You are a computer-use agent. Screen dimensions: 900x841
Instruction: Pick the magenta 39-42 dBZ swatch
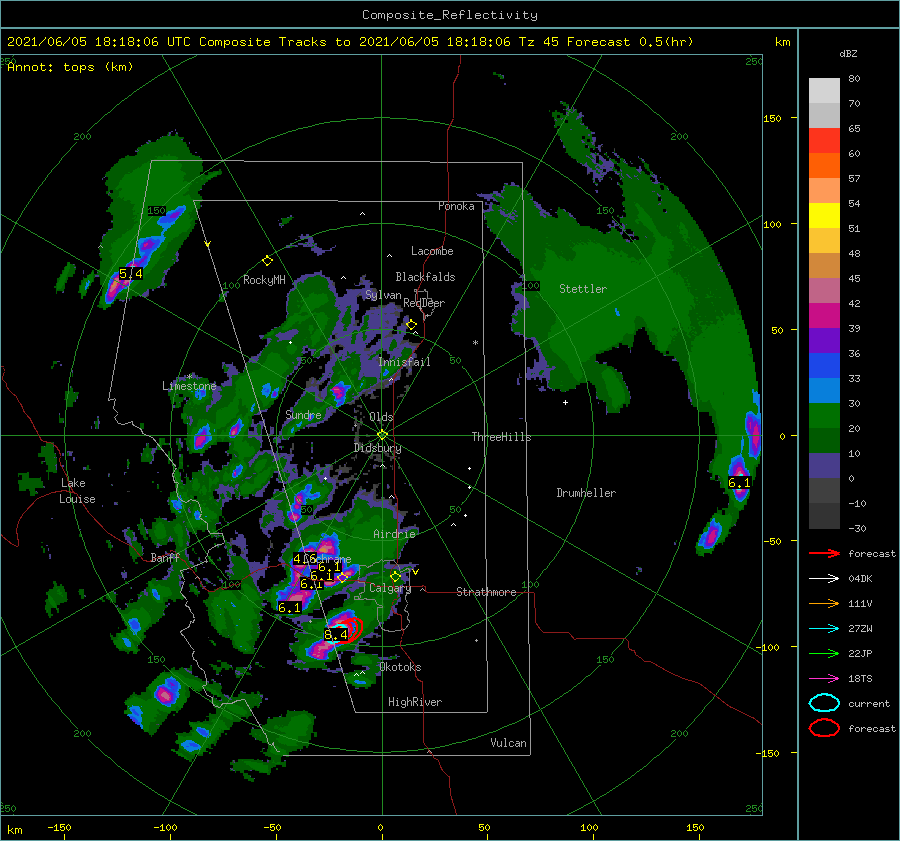(x=824, y=316)
